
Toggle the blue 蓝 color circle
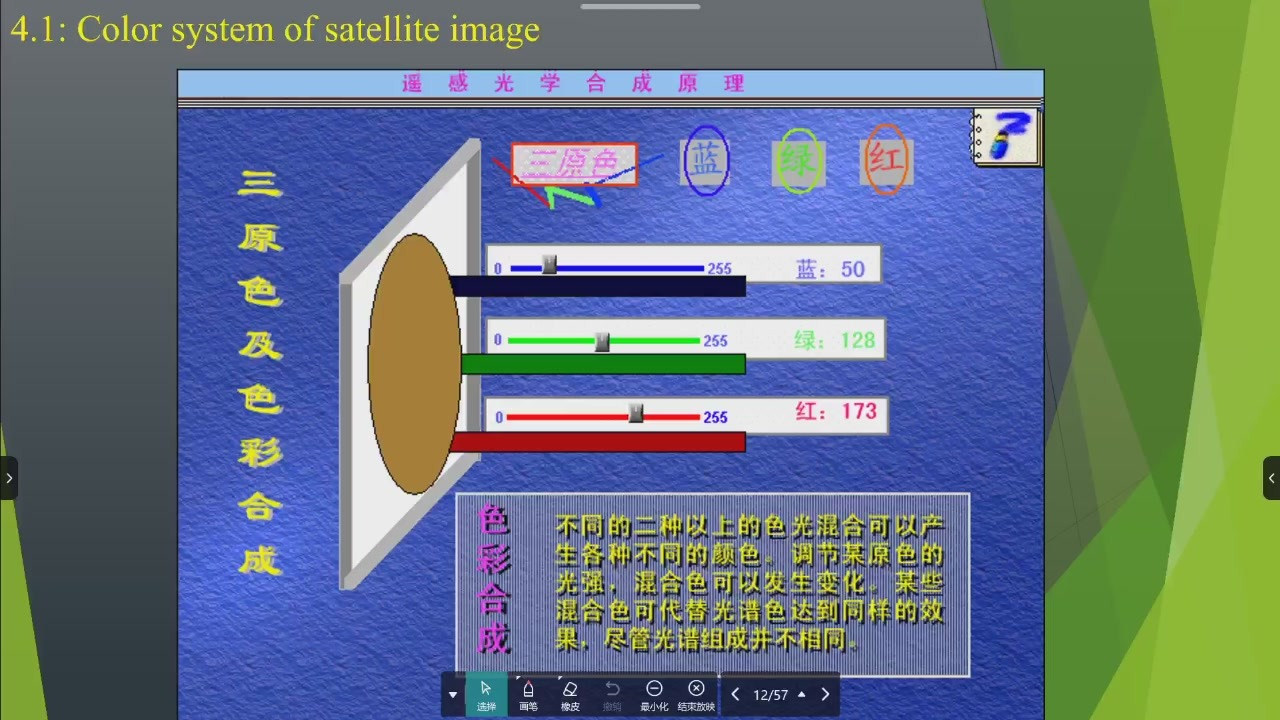[x=706, y=160]
